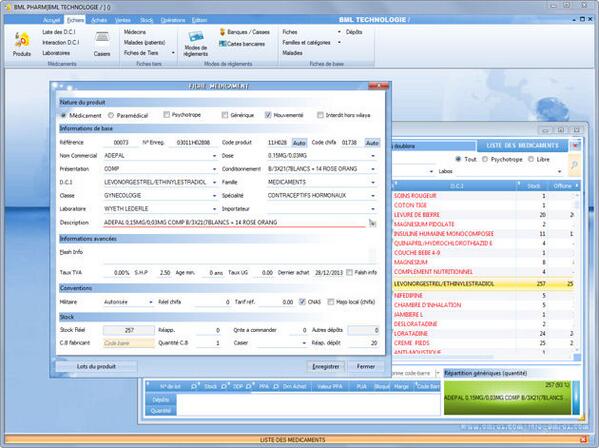Image resolution: width=599 pixels, height=448 pixels.
Task: Open Liste des D.C.I ribbon item
Action: tap(59, 32)
